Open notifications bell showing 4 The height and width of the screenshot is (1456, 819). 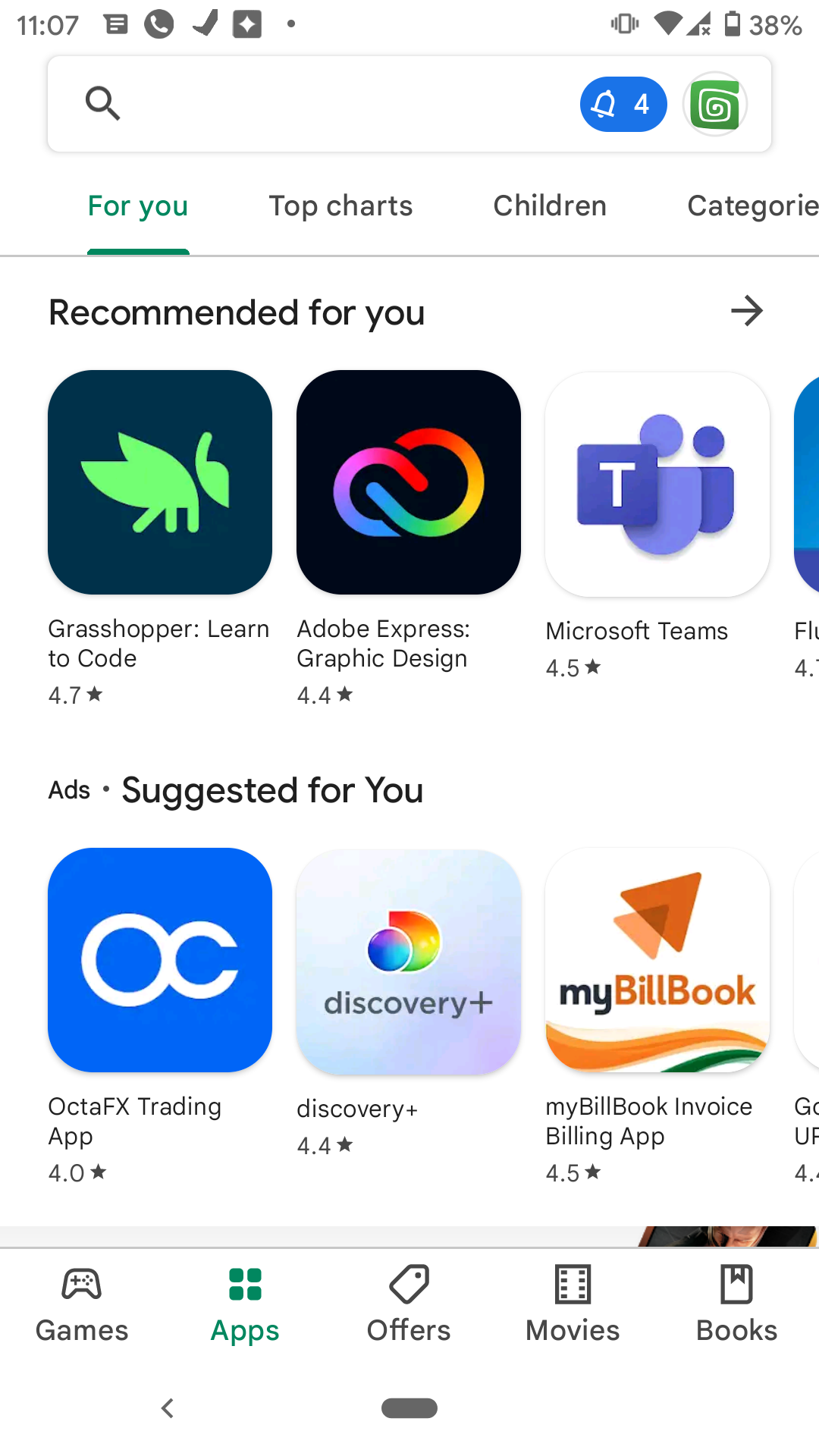623,104
